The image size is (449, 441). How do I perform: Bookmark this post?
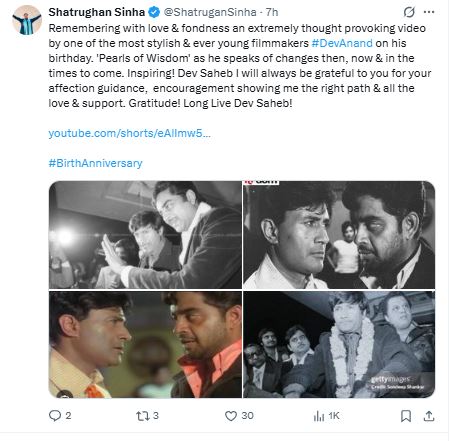coord(406,416)
